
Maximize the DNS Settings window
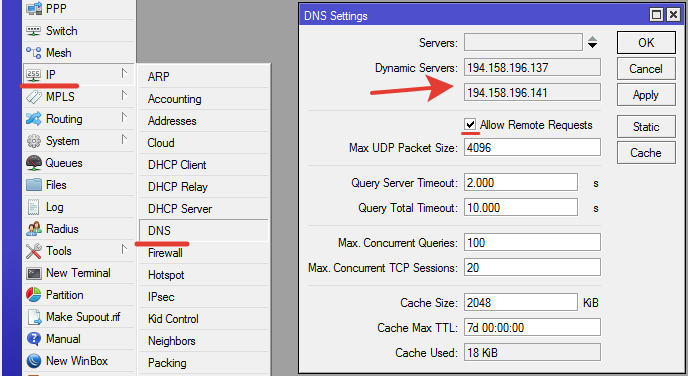[656, 15]
